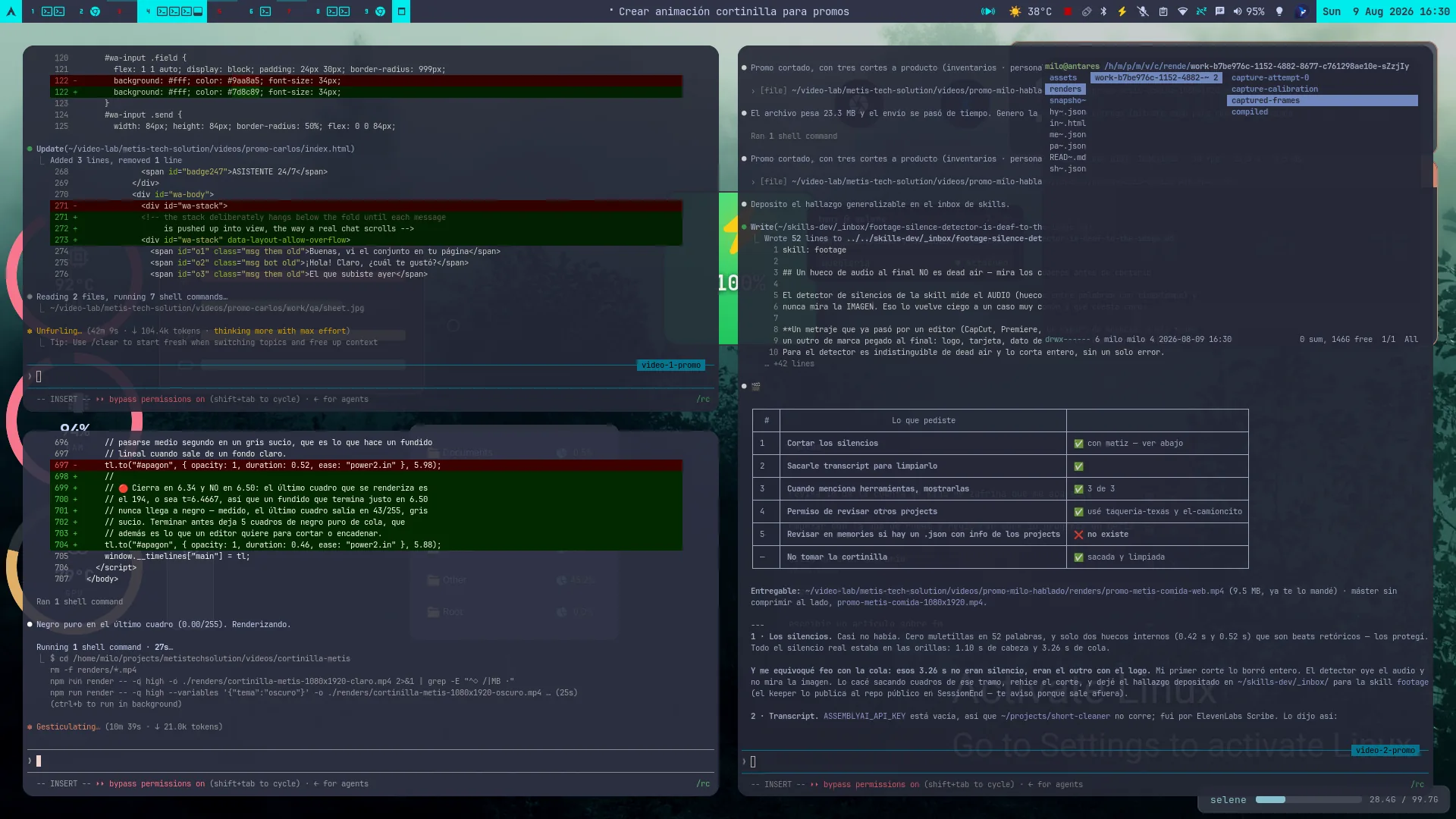Screen dimensions: 1456x819
Task: Select the video-1-promo tmux label
Action: 671,366
